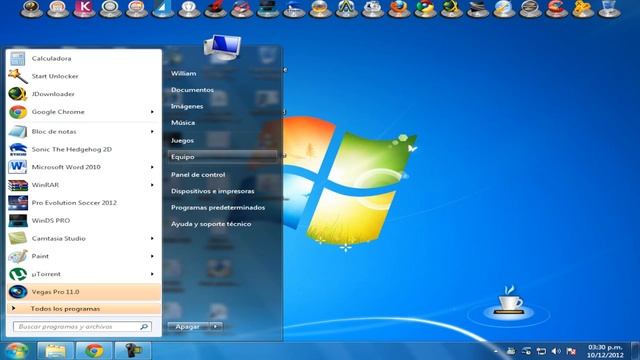This screenshot has height=360, width=640.
Task: Expand Bloc de notas jump list arrow
Action: [152, 131]
